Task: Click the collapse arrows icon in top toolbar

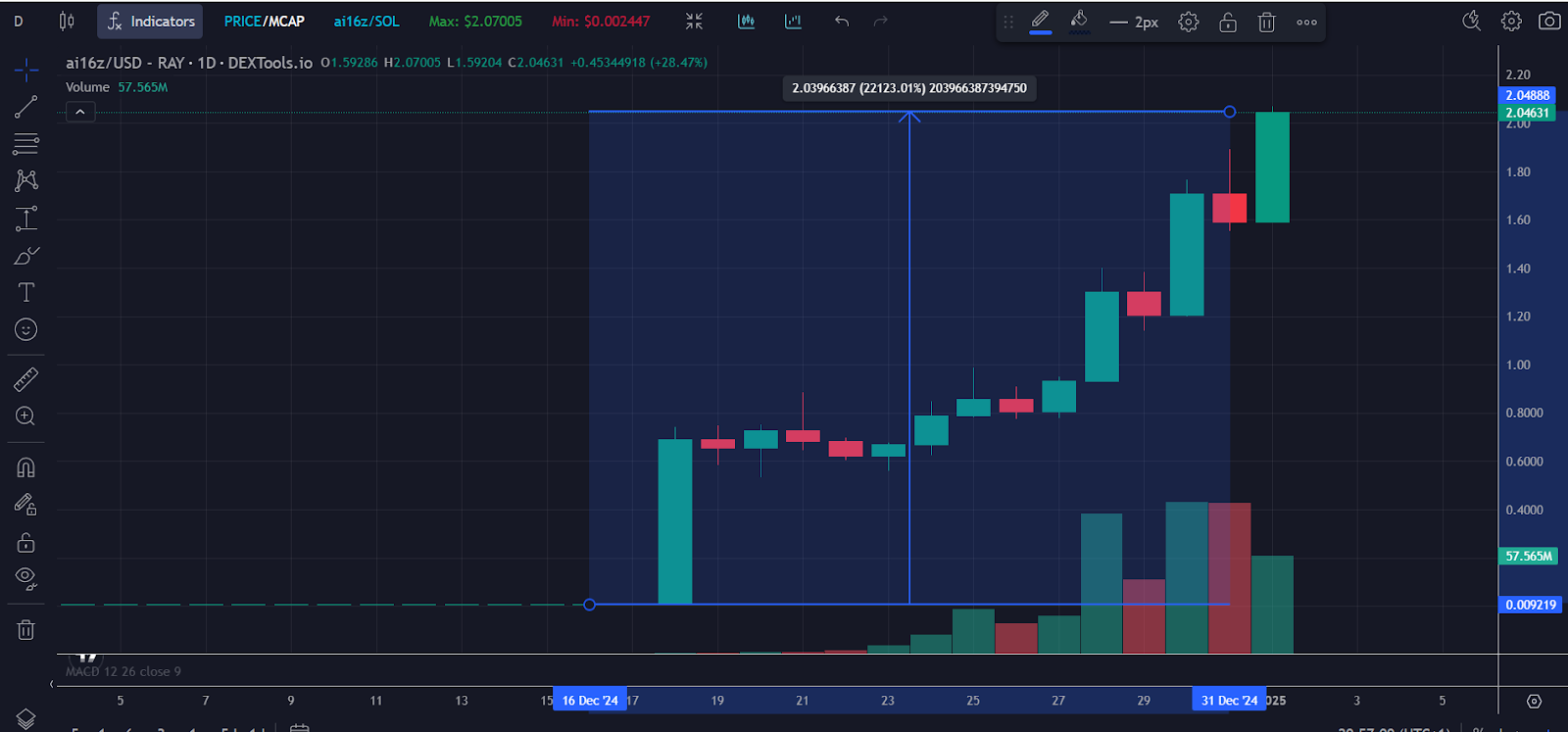Action: pos(694,21)
